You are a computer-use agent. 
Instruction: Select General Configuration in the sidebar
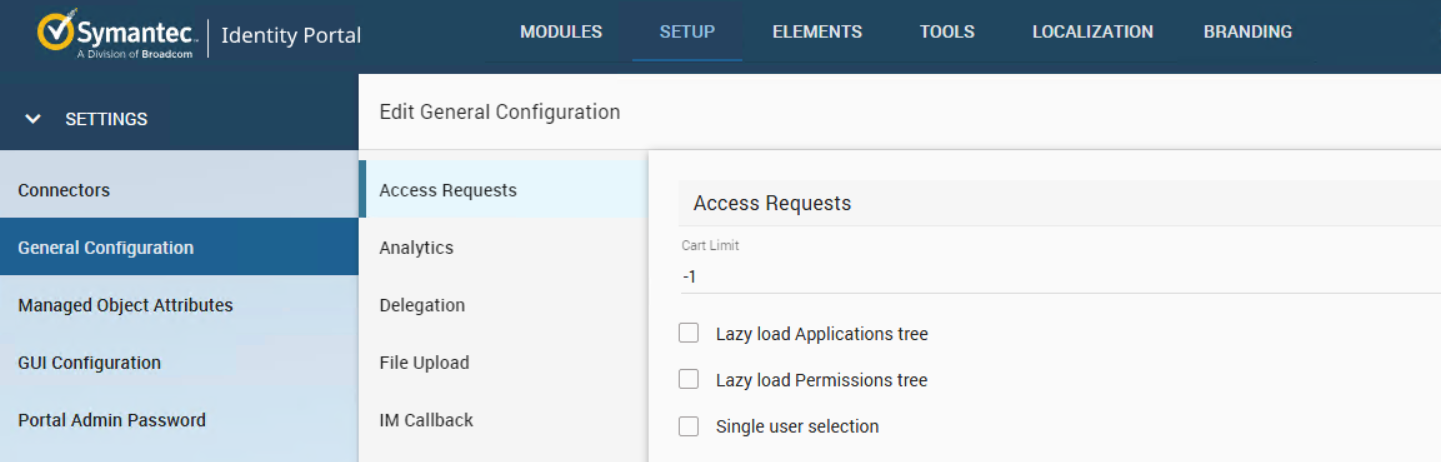pos(106,247)
